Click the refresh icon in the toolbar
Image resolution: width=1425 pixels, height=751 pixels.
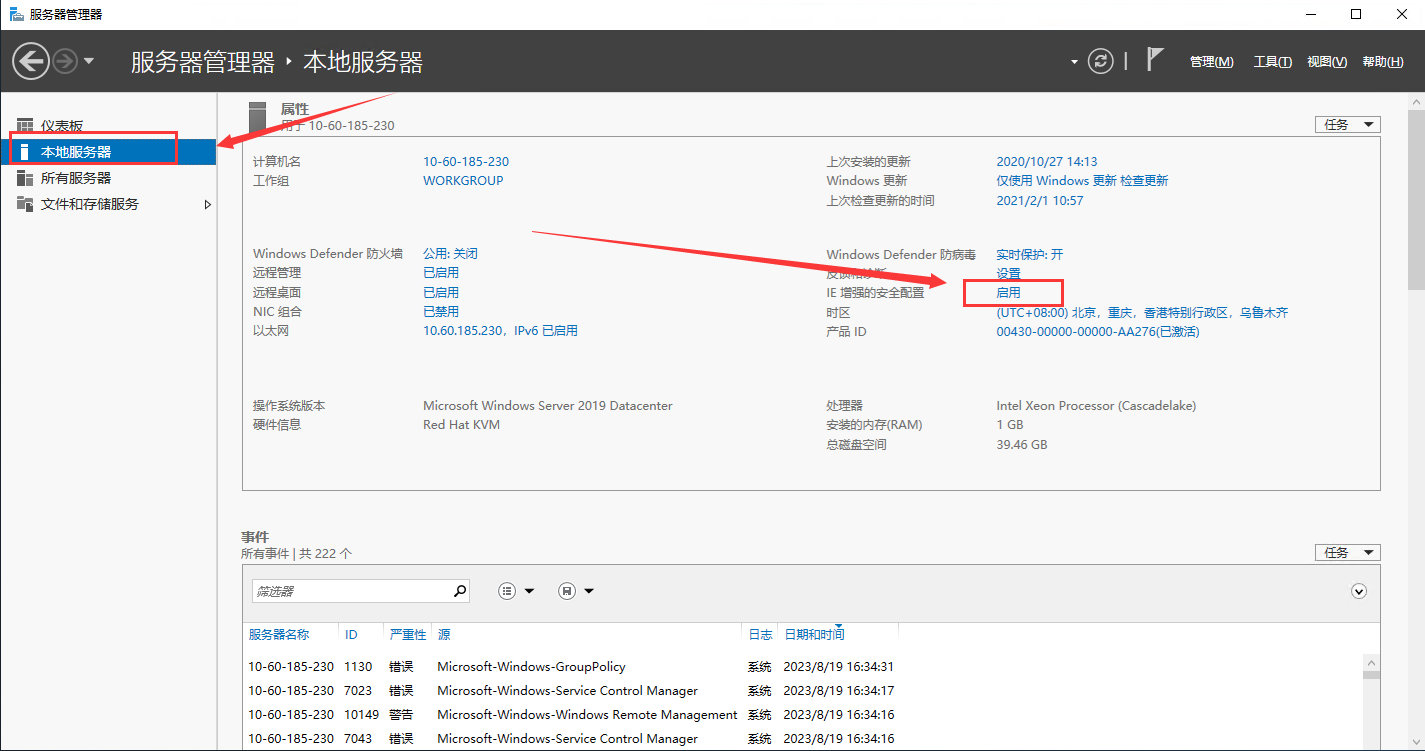point(1100,60)
